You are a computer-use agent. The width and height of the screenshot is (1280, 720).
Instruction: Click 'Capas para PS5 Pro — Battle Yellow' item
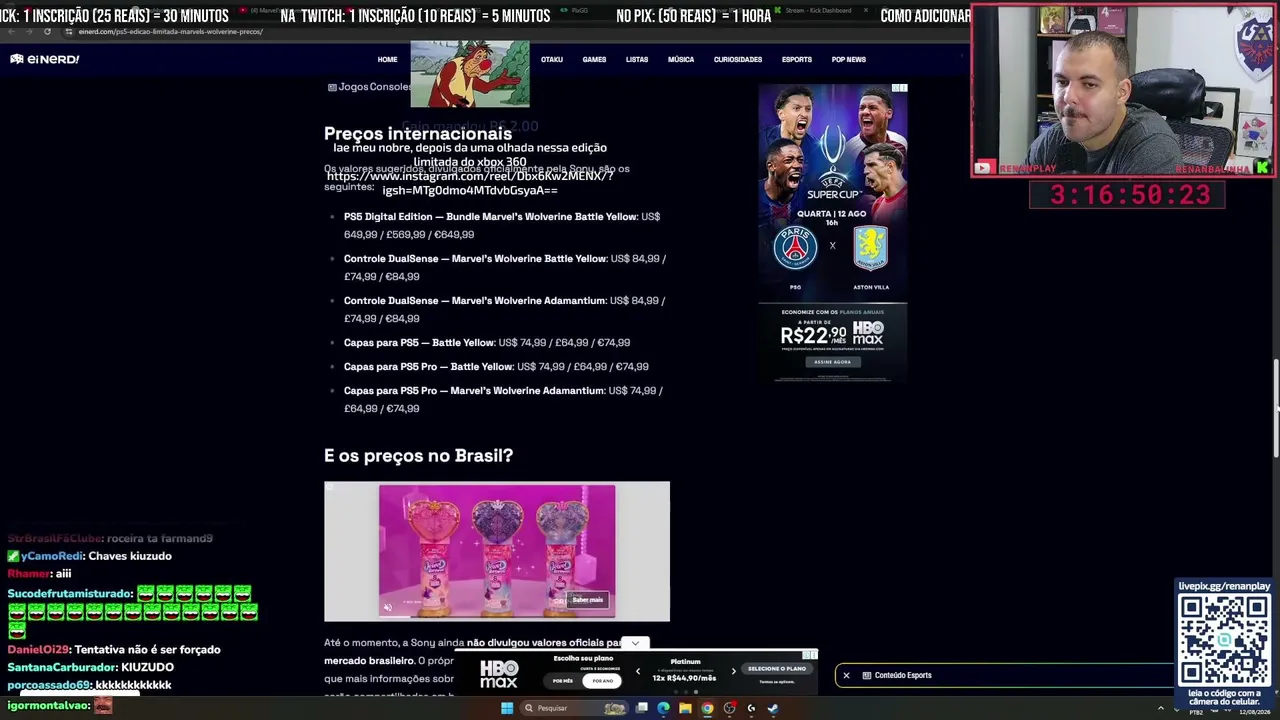pyautogui.click(x=496, y=366)
